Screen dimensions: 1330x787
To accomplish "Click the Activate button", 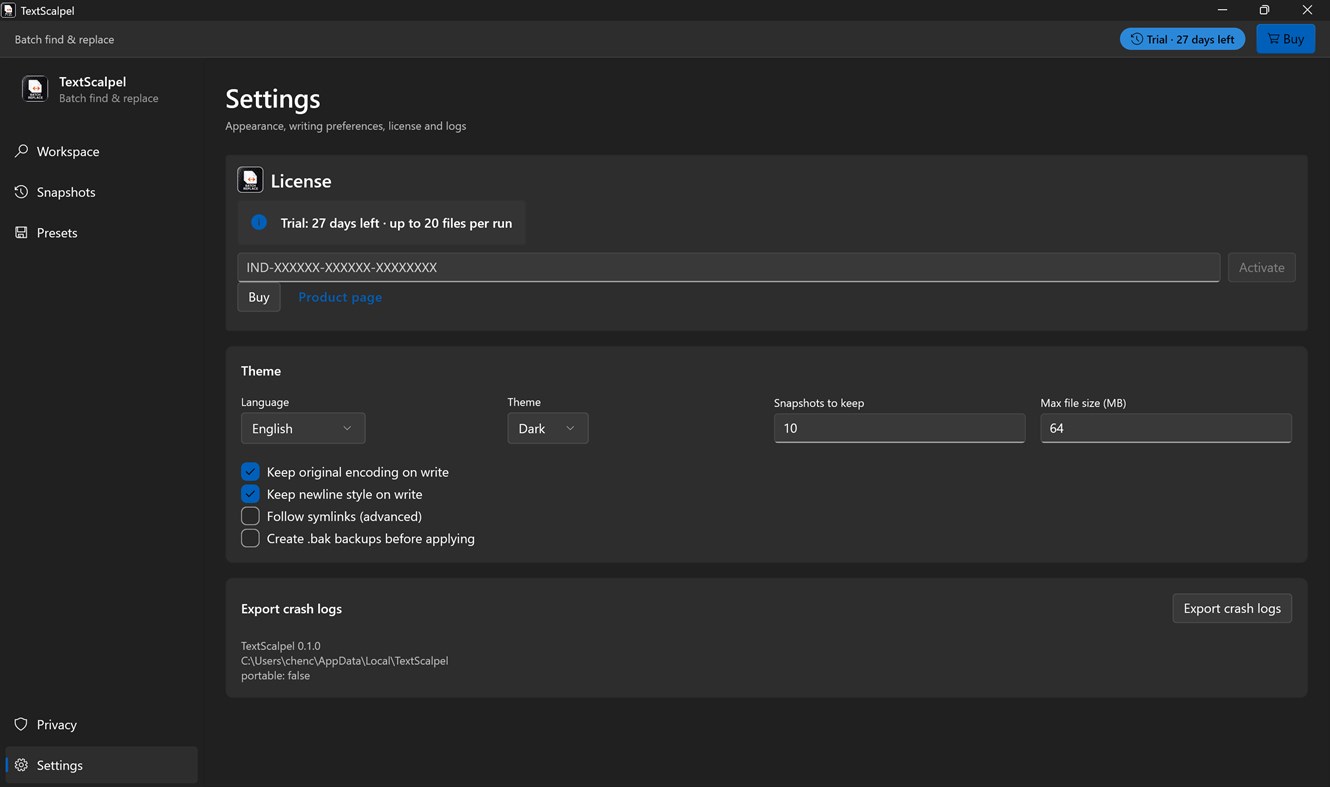I will pyautogui.click(x=1261, y=267).
